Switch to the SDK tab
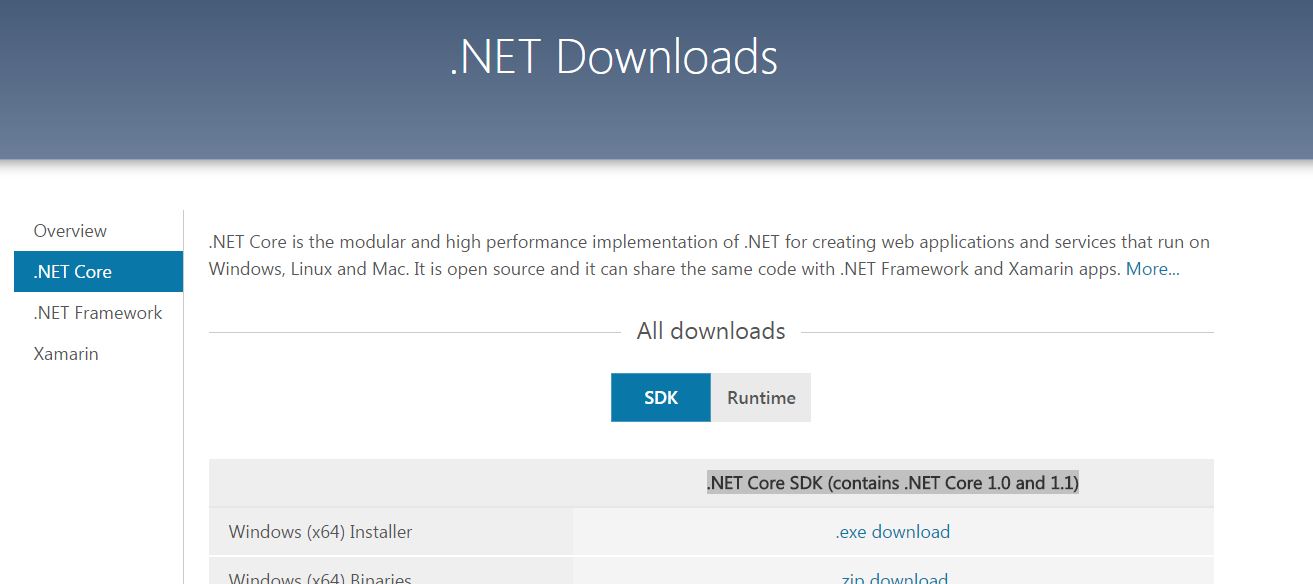 tap(661, 398)
